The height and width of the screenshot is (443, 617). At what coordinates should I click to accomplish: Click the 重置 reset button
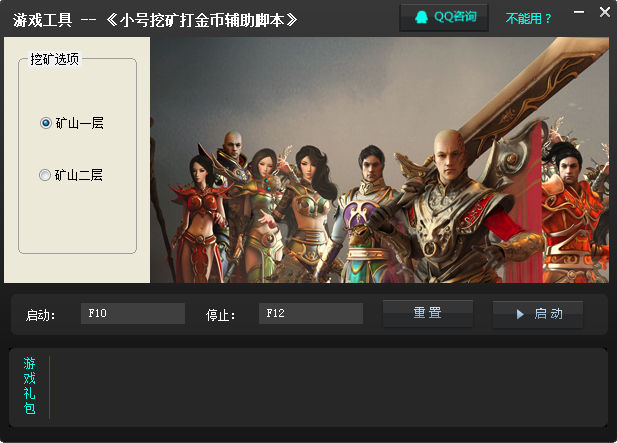[428, 313]
